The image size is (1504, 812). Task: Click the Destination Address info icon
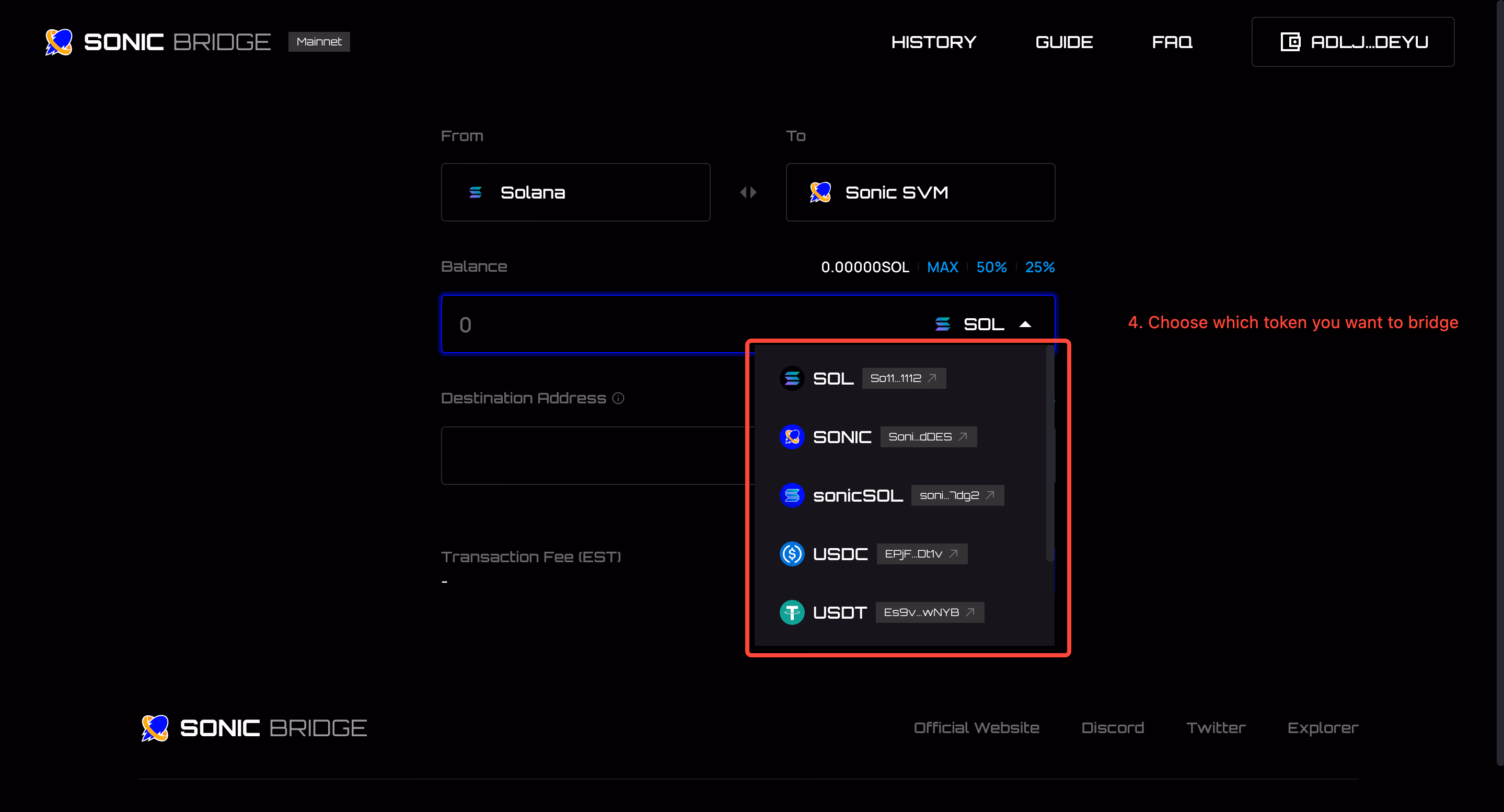tap(618, 398)
